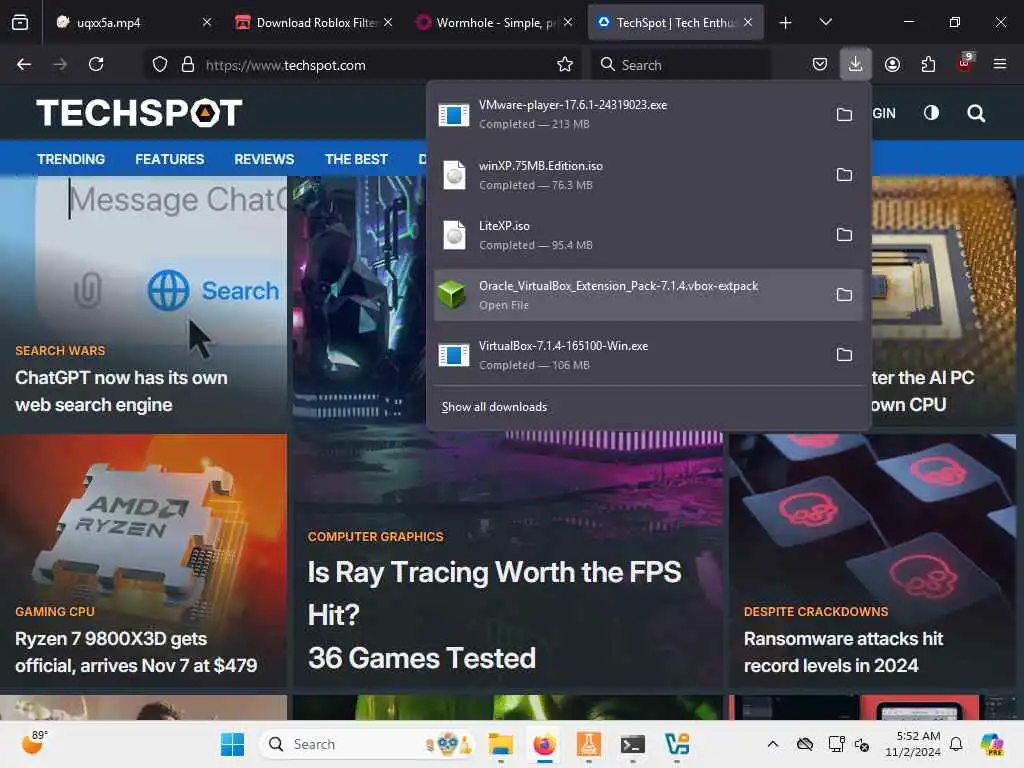Reload the TechSpot page
This screenshot has height=768, width=1024.
click(x=96, y=64)
